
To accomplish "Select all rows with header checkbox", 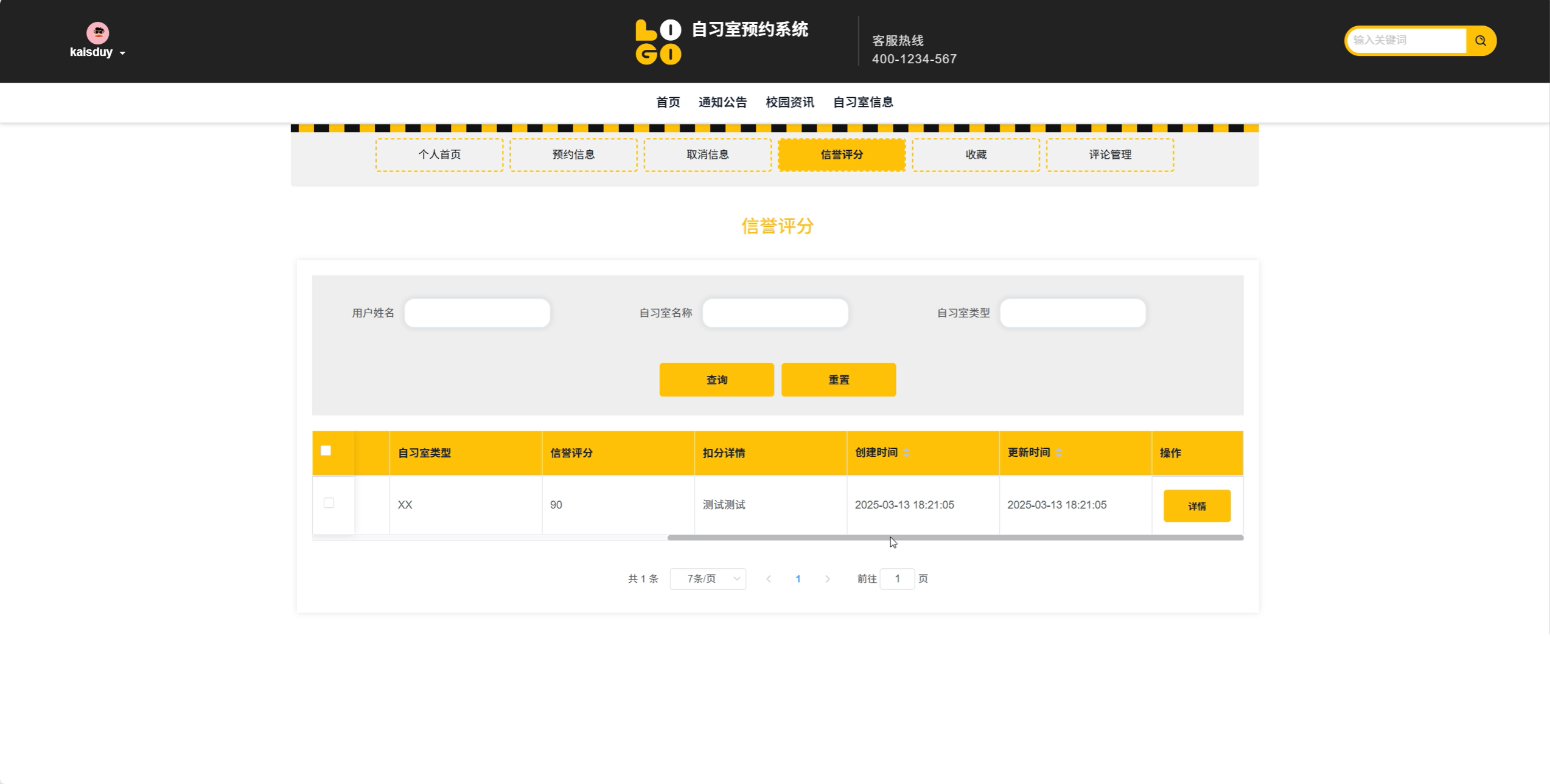I will (x=326, y=451).
